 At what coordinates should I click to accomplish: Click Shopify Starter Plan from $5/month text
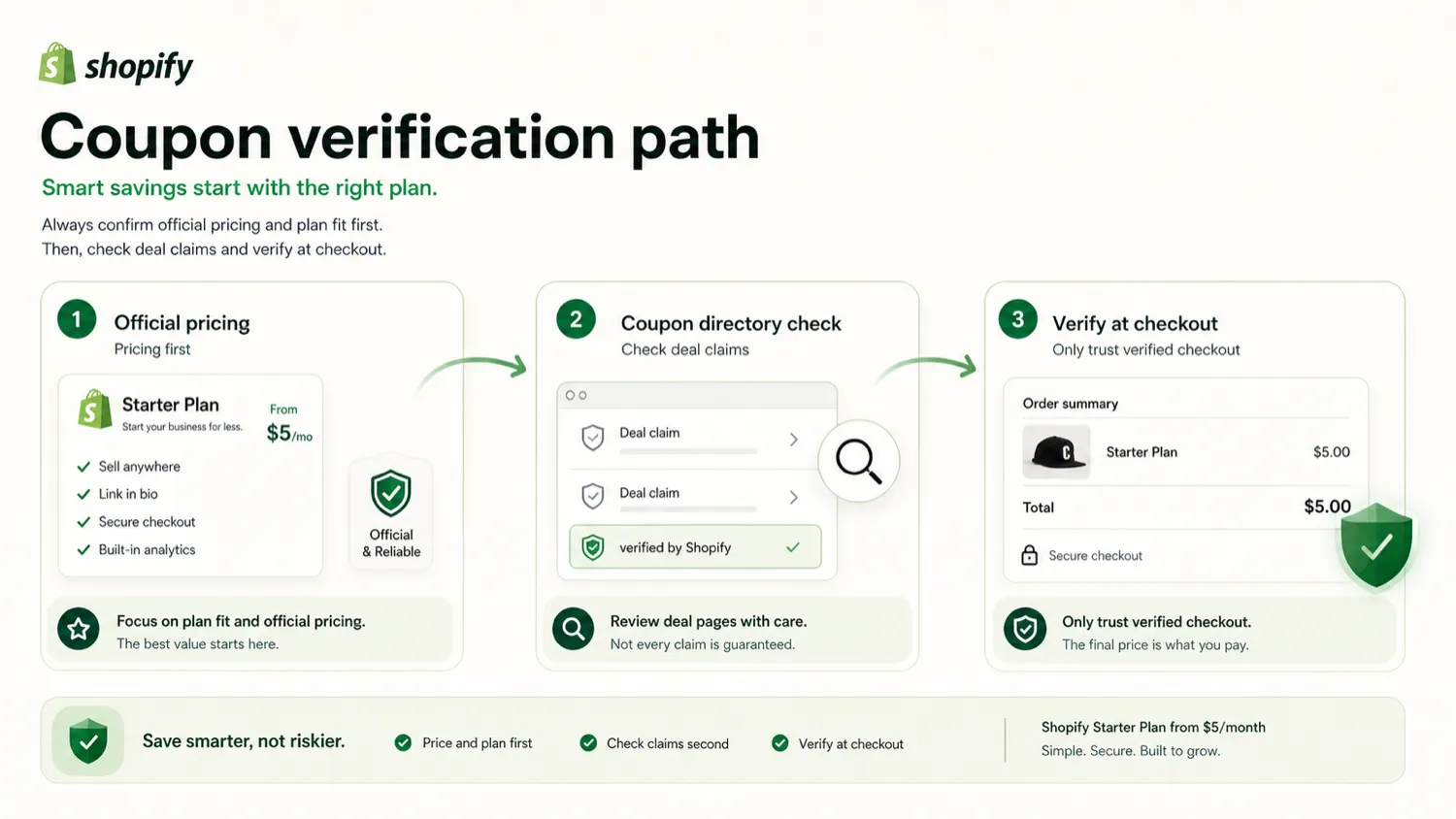pyautogui.click(x=1153, y=727)
